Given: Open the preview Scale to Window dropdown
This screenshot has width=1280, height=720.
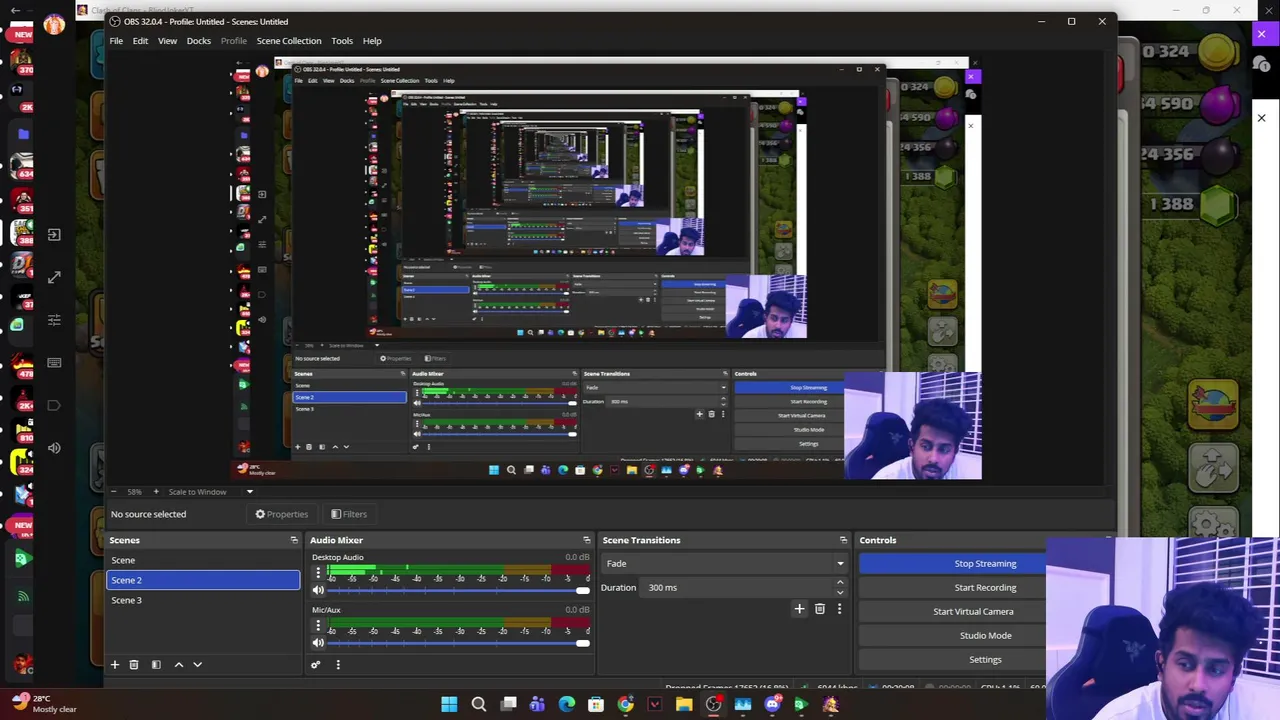Looking at the screenshot, I should click(x=210, y=492).
